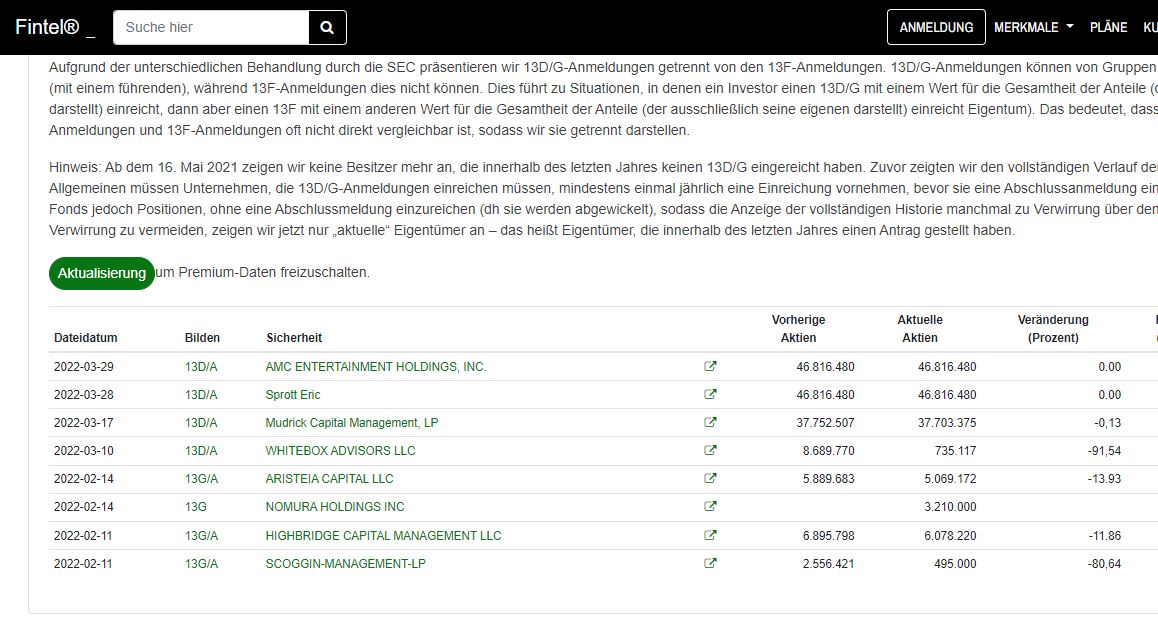Open external link icon for Whitebox Advisors row
1158x642 pixels.
click(x=710, y=451)
